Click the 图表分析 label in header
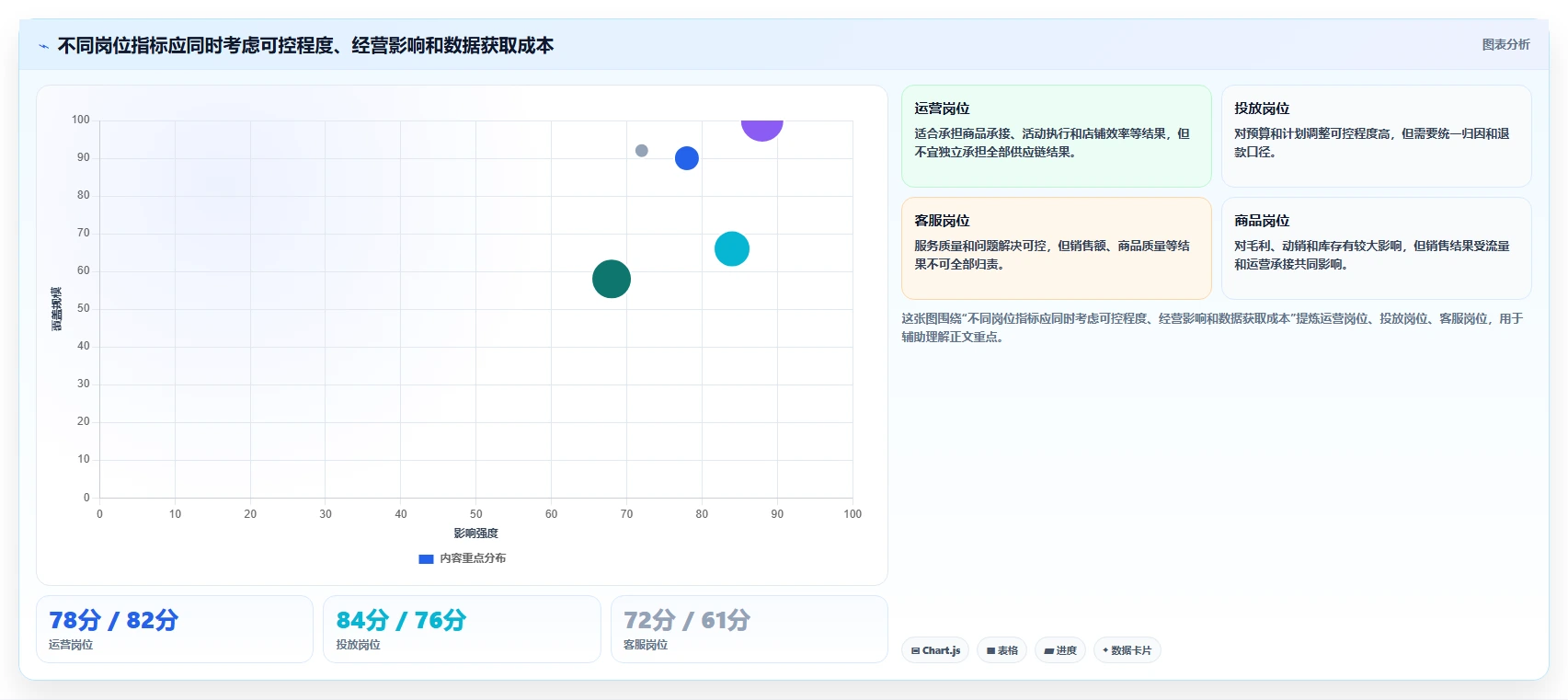This screenshot has width=1568, height=700. click(x=1505, y=44)
